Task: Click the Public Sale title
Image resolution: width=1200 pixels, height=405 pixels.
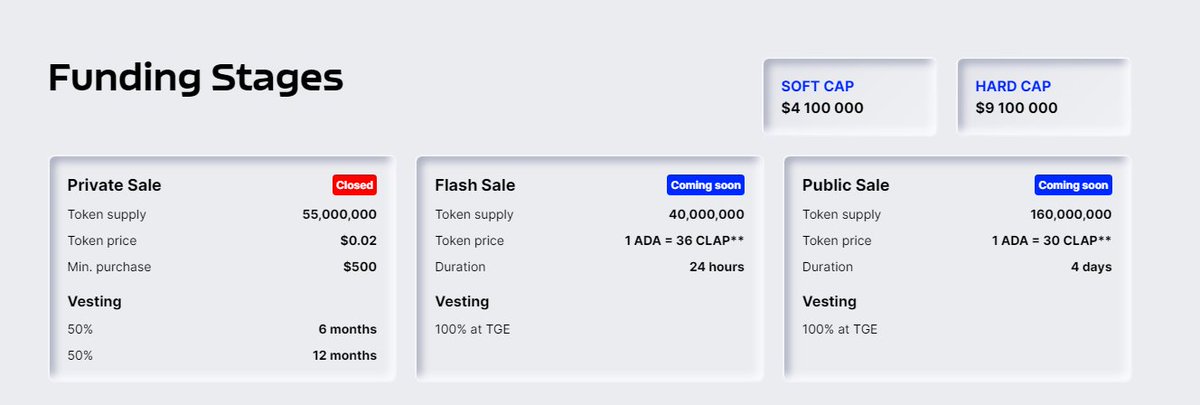Action: point(845,185)
